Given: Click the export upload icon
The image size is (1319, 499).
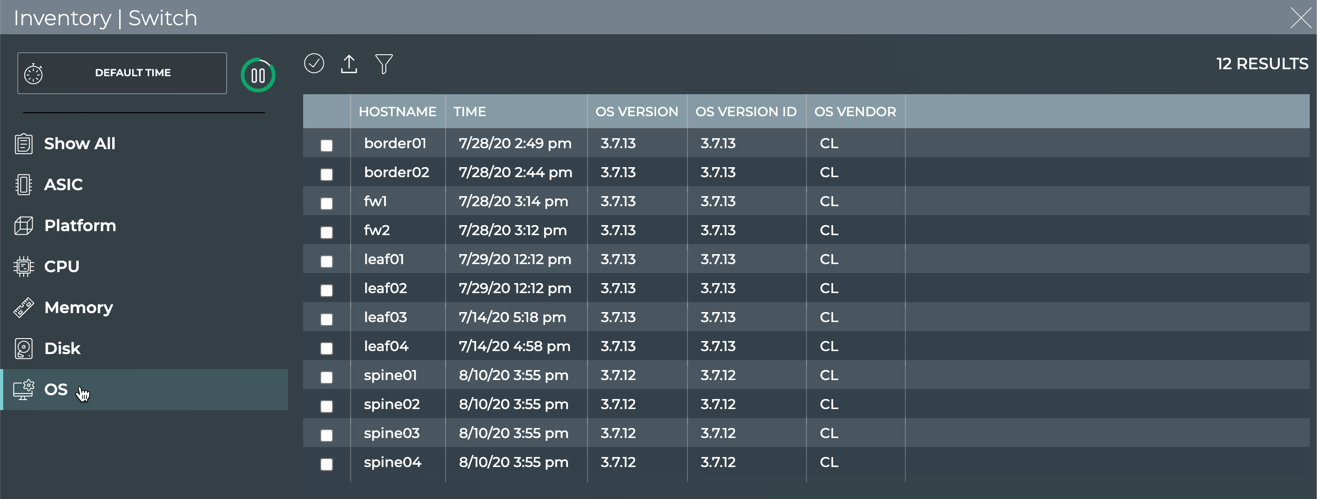Looking at the screenshot, I should coord(349,64).
